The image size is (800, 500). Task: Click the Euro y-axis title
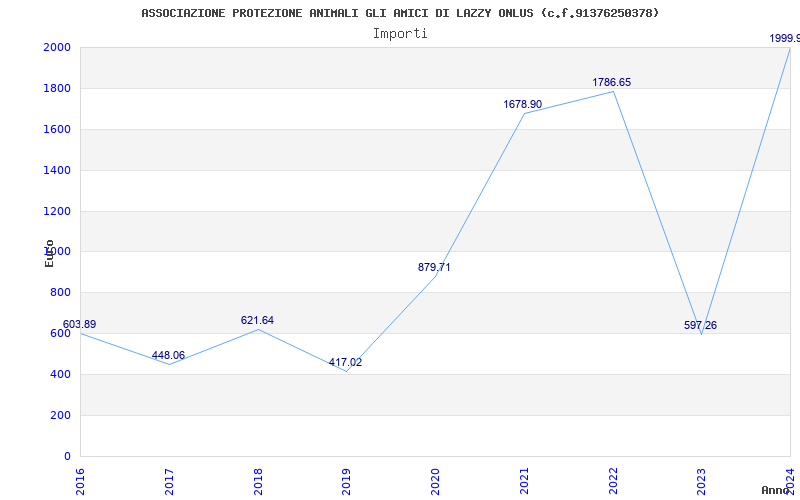point(49,253)
